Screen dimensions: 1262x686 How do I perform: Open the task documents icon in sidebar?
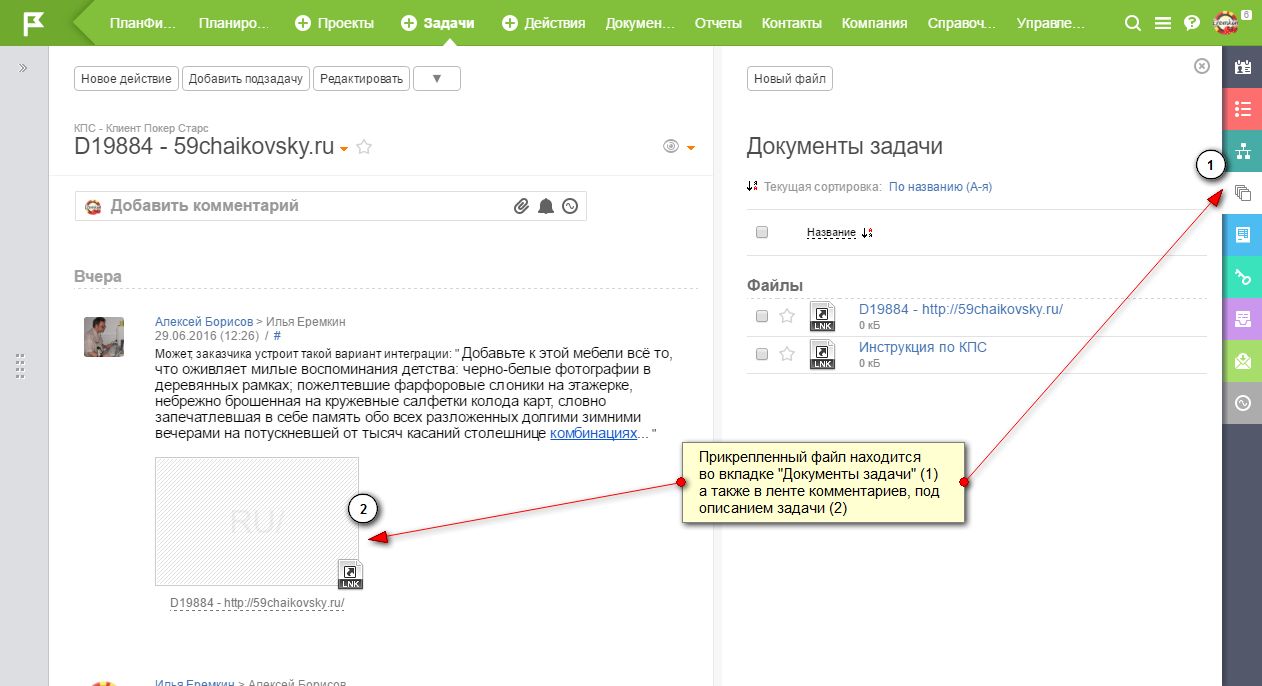click(1243, 193)
